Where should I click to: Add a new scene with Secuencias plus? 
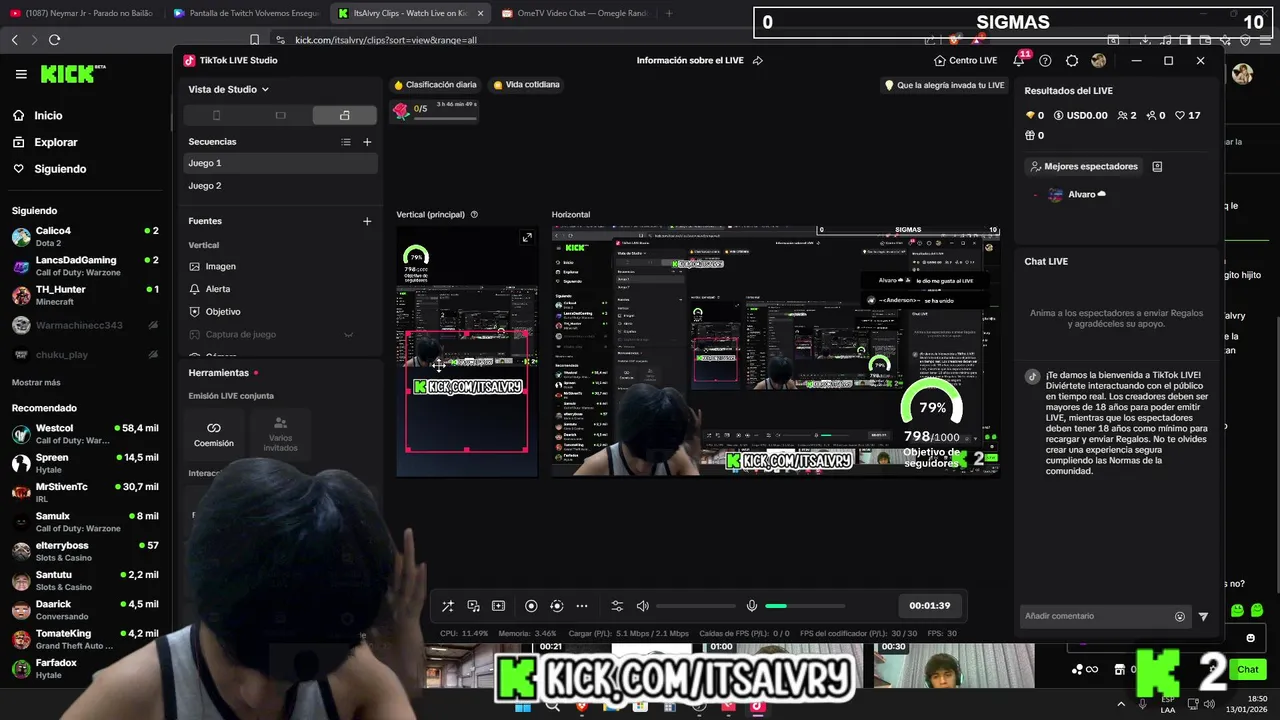pyautogui.click(x=367, y=142)
